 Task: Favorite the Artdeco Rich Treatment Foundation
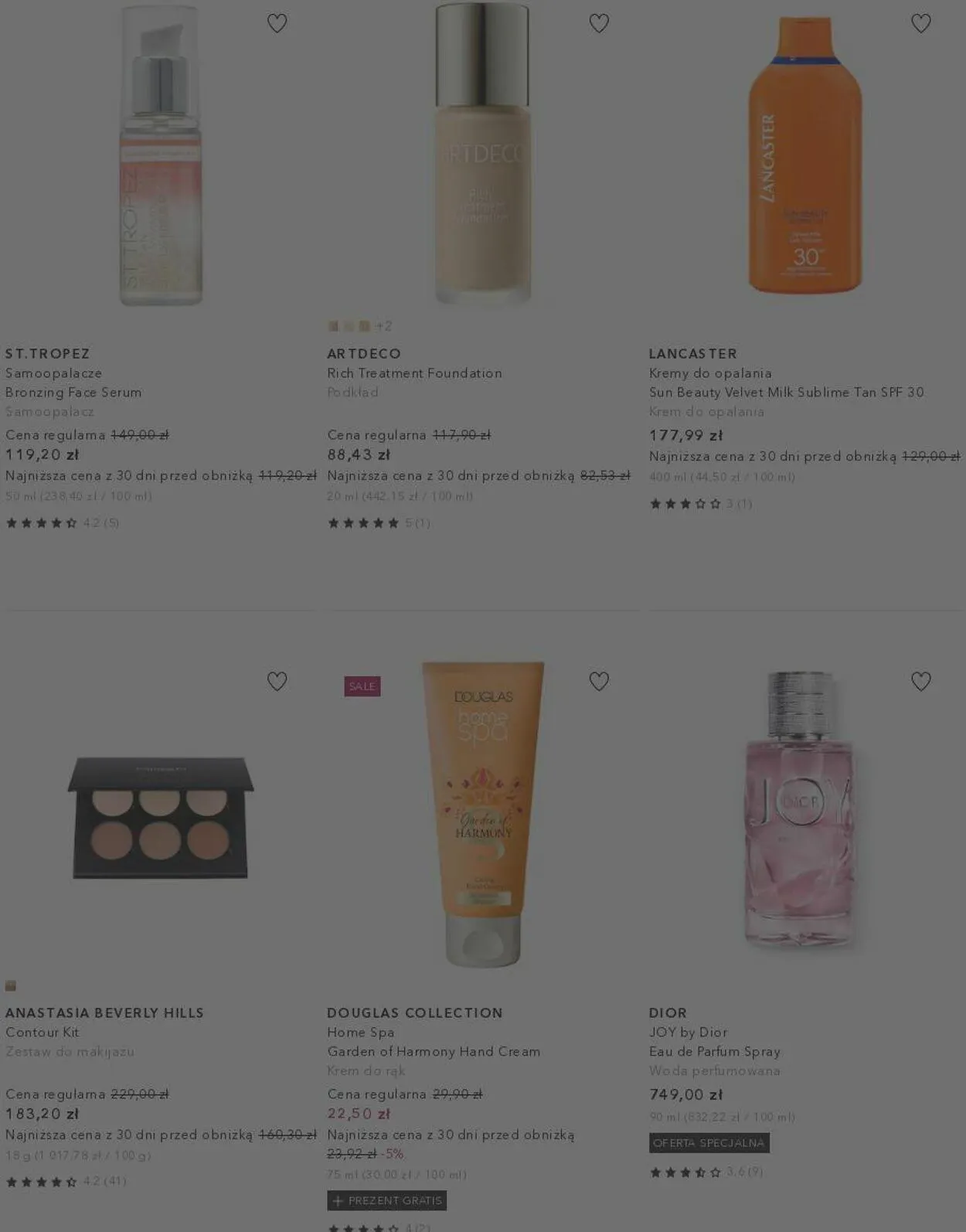click(599, 23)
